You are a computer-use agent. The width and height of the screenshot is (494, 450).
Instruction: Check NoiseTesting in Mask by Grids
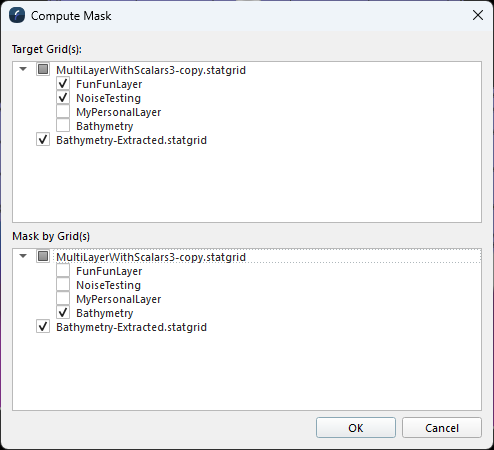pyautogui.click(x=63, y=285)
